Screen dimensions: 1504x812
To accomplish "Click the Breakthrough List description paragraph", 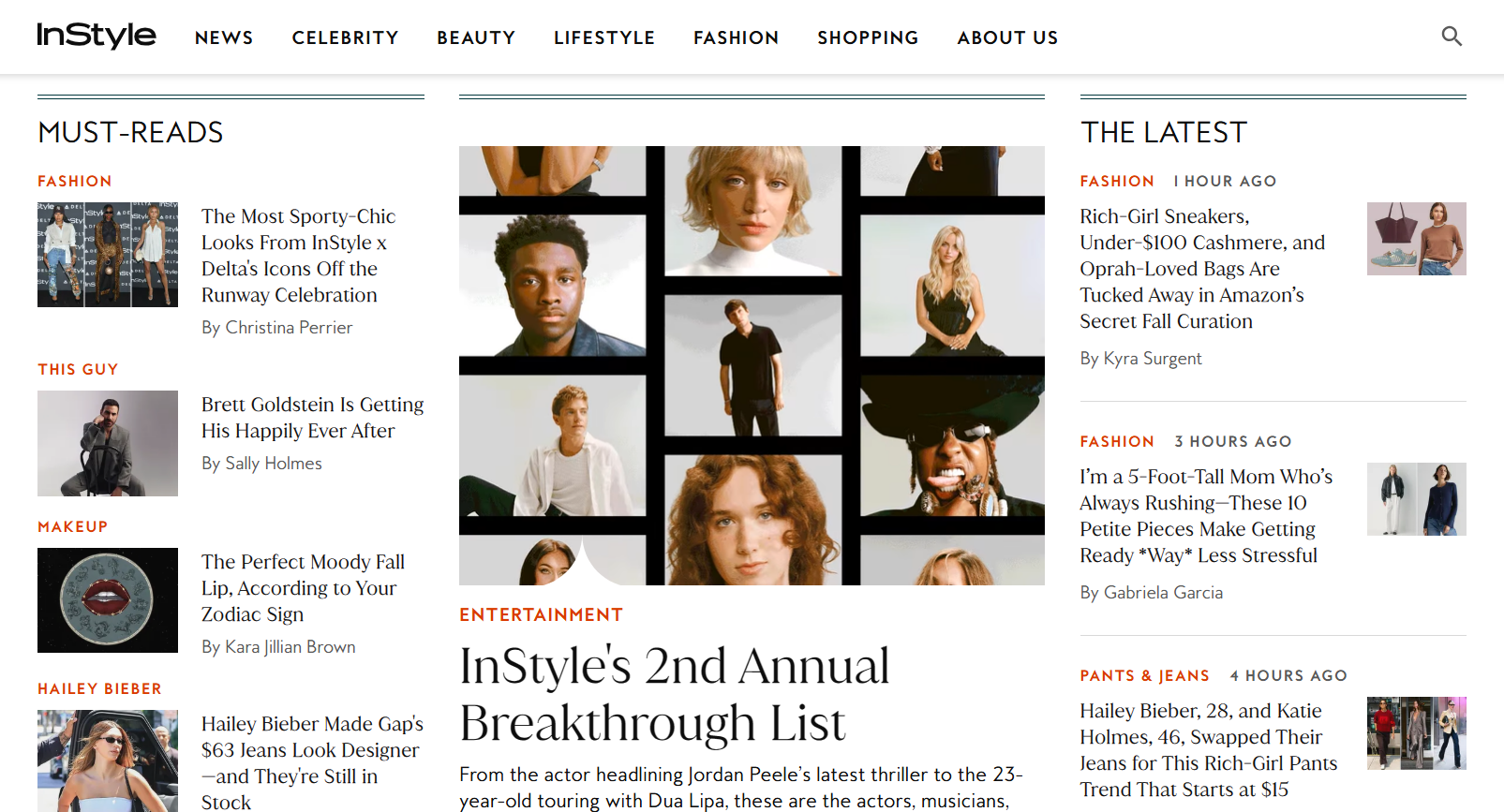I will point(741,788).
